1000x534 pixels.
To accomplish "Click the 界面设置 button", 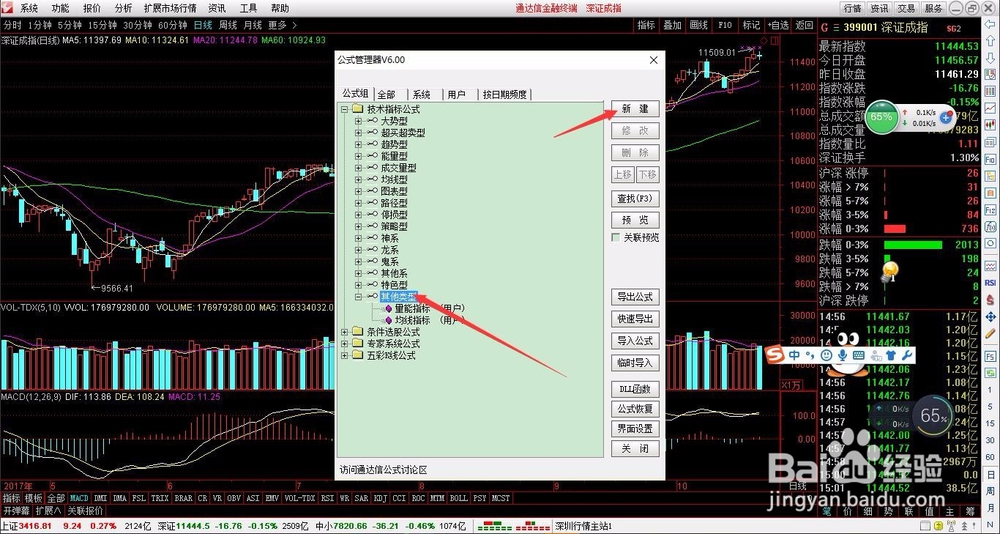I will [635, 429].
